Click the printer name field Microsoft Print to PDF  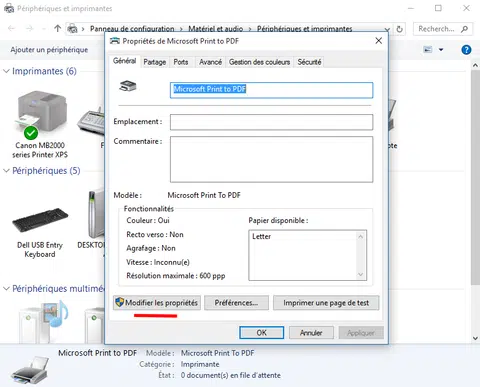coord(271,90)
